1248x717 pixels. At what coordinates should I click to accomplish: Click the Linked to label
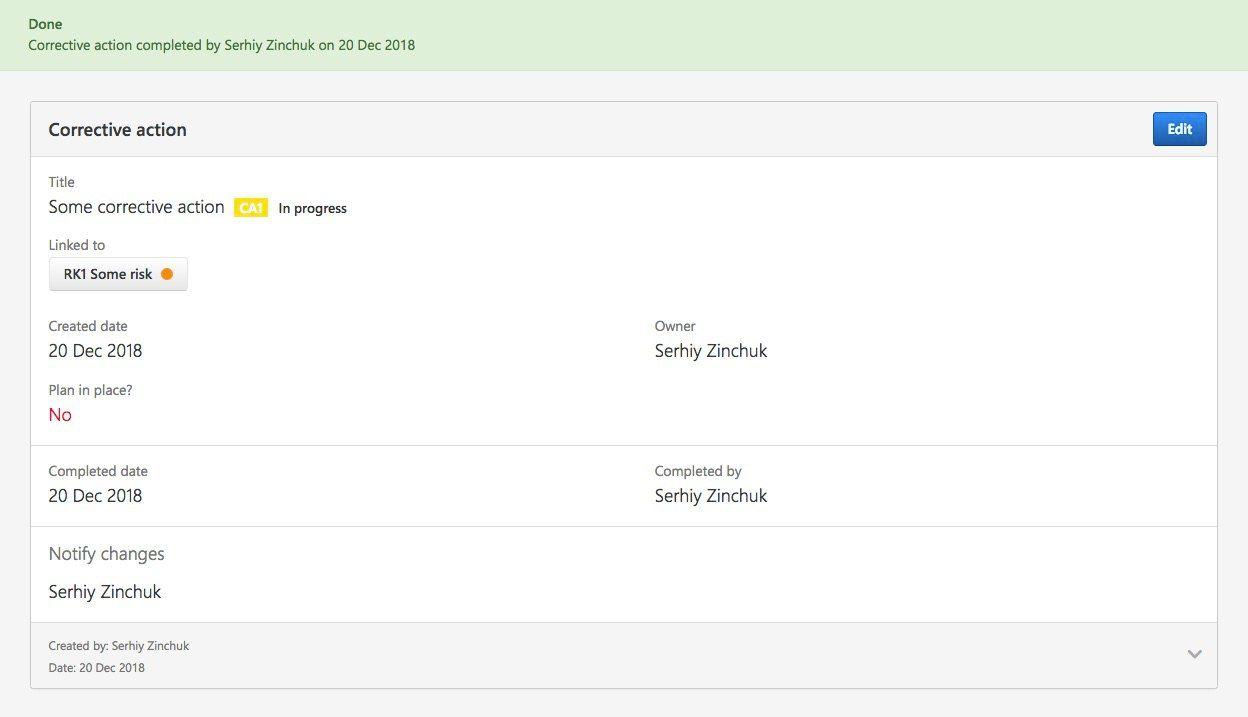click(77, 245)
